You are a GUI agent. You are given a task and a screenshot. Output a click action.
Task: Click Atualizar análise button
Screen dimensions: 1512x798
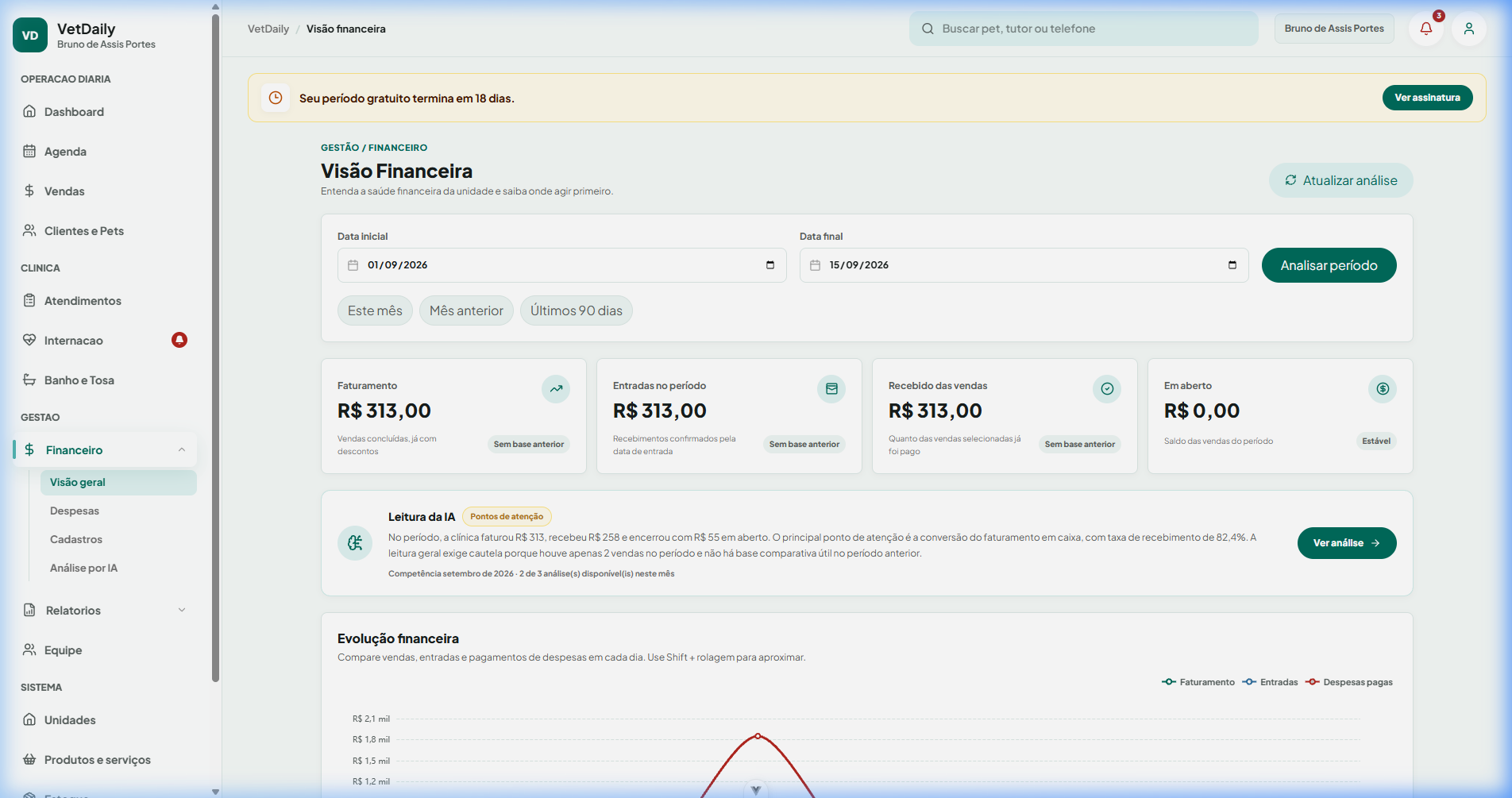1340,180
